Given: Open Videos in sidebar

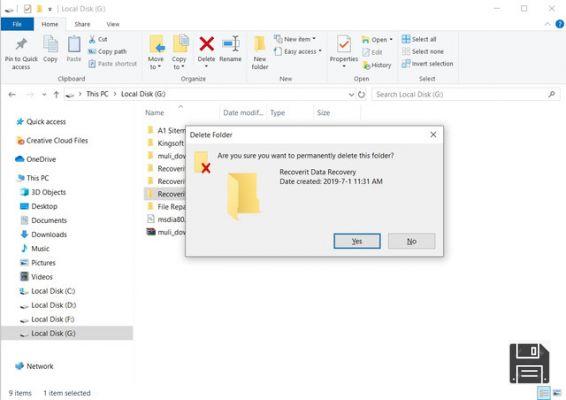Looking at the screenshot, I should [36, 277].
